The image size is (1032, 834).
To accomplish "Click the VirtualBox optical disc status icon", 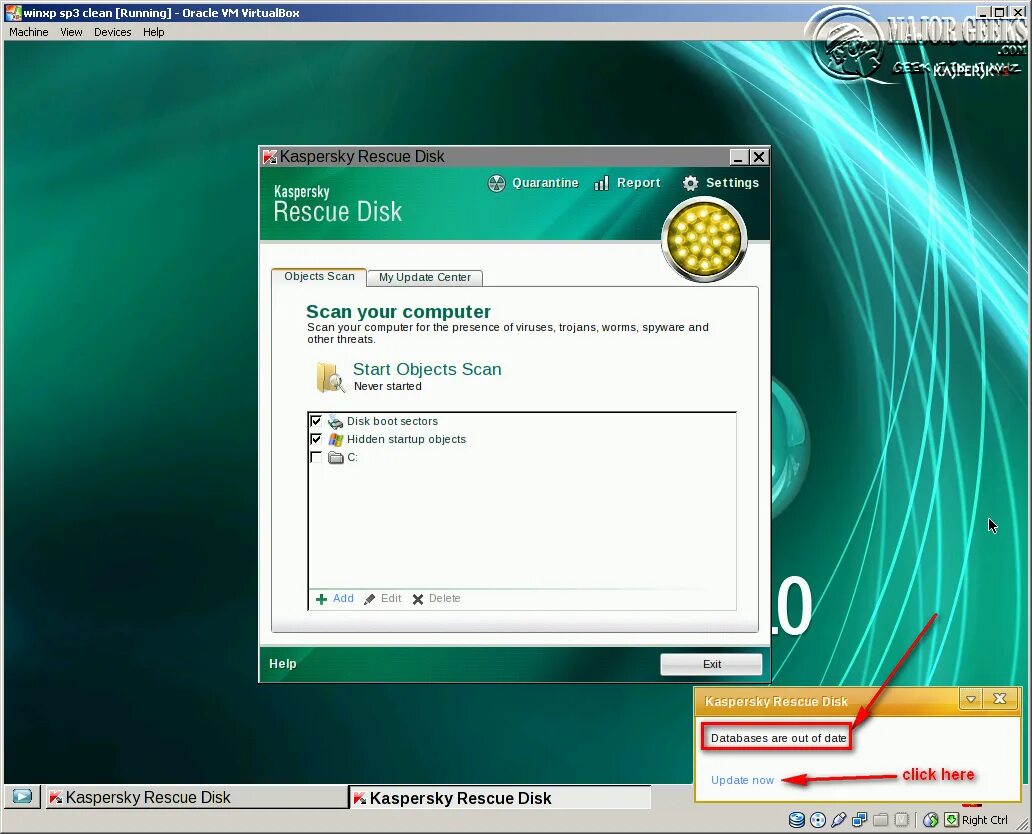I will [x=817, y=820].
